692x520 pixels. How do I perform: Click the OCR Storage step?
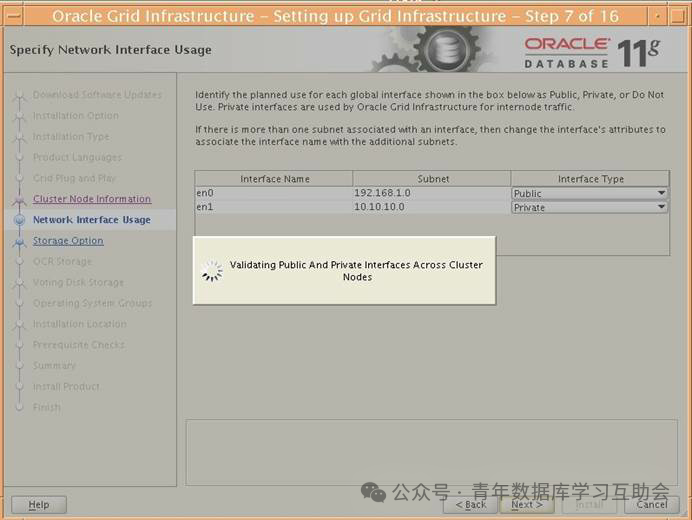coord(62,262)
